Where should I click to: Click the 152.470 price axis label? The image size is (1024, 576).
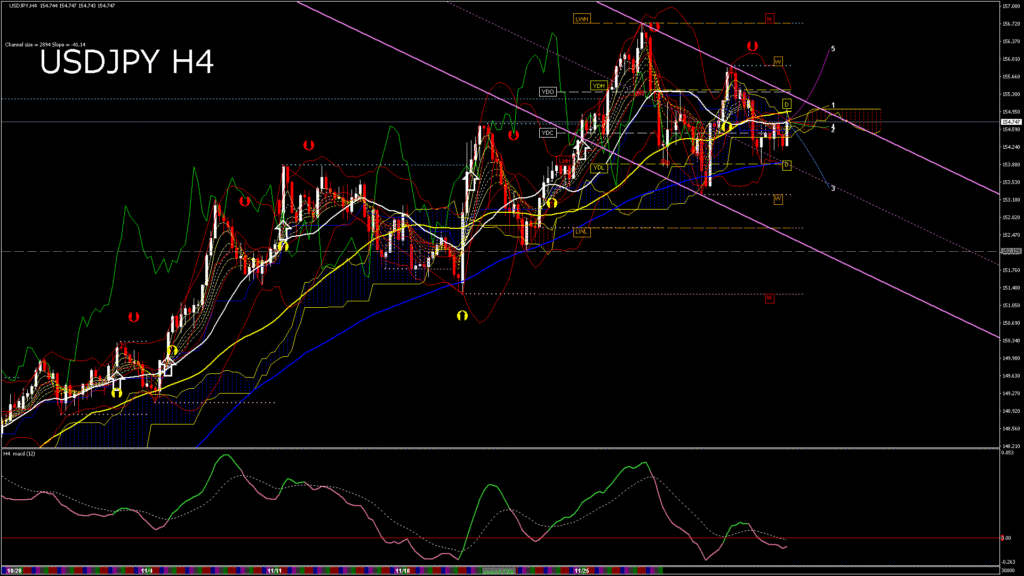(x=1011, y=235)
